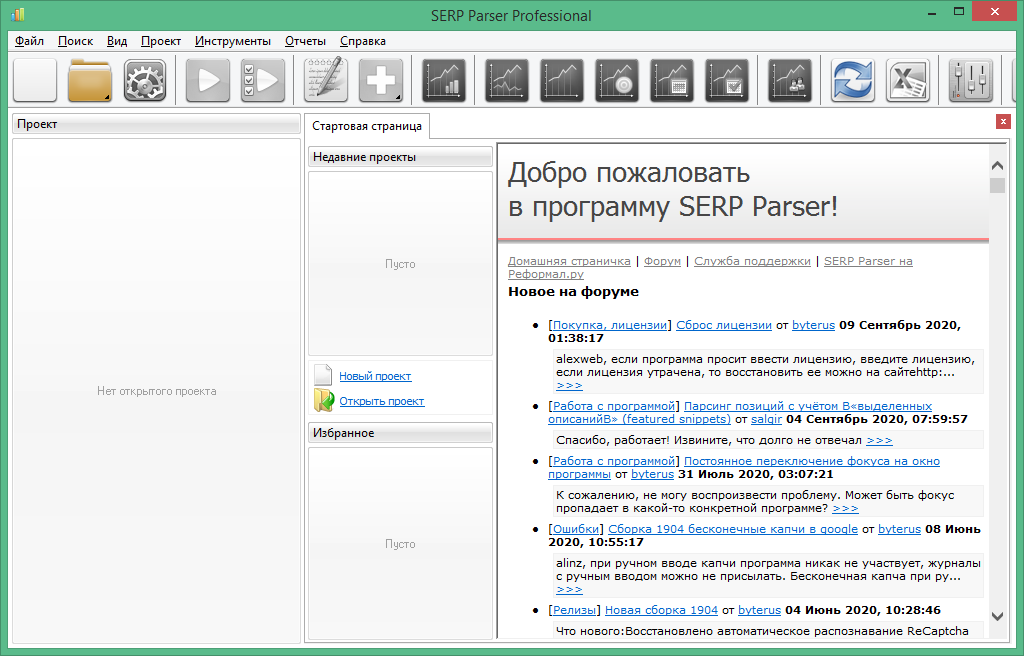Click Нет открытого проекта text
This screenshot has width=1024, height=656.
tap(157, 391)
